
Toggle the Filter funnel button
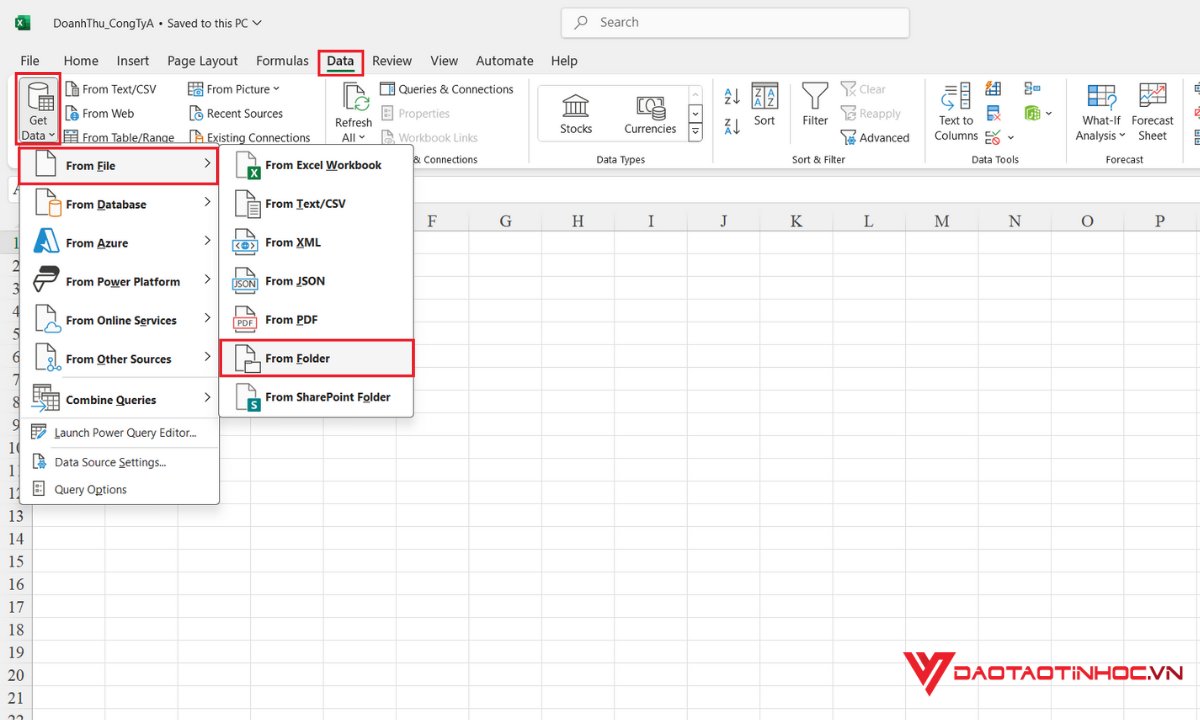click(x=815, y=105)
